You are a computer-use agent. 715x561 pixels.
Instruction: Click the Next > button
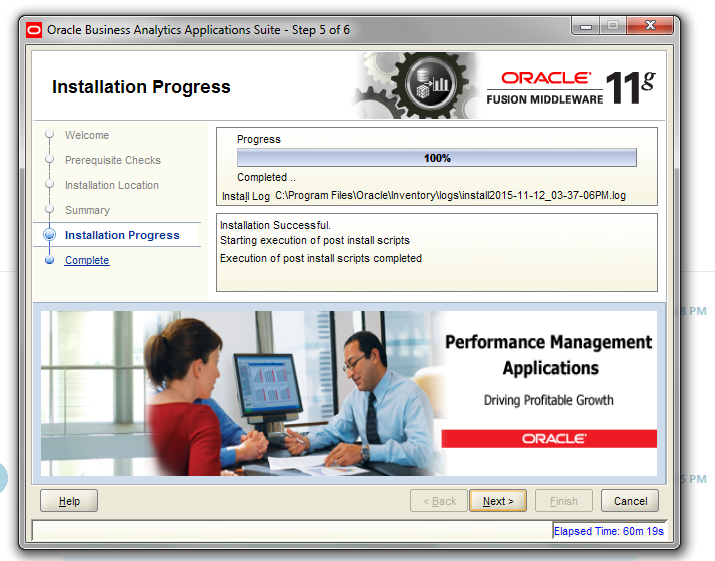(498, 501)
